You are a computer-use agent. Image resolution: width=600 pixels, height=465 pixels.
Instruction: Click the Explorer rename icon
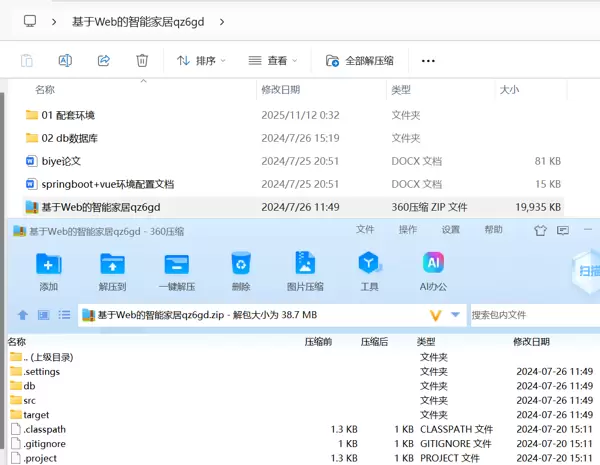click(65, 60)
